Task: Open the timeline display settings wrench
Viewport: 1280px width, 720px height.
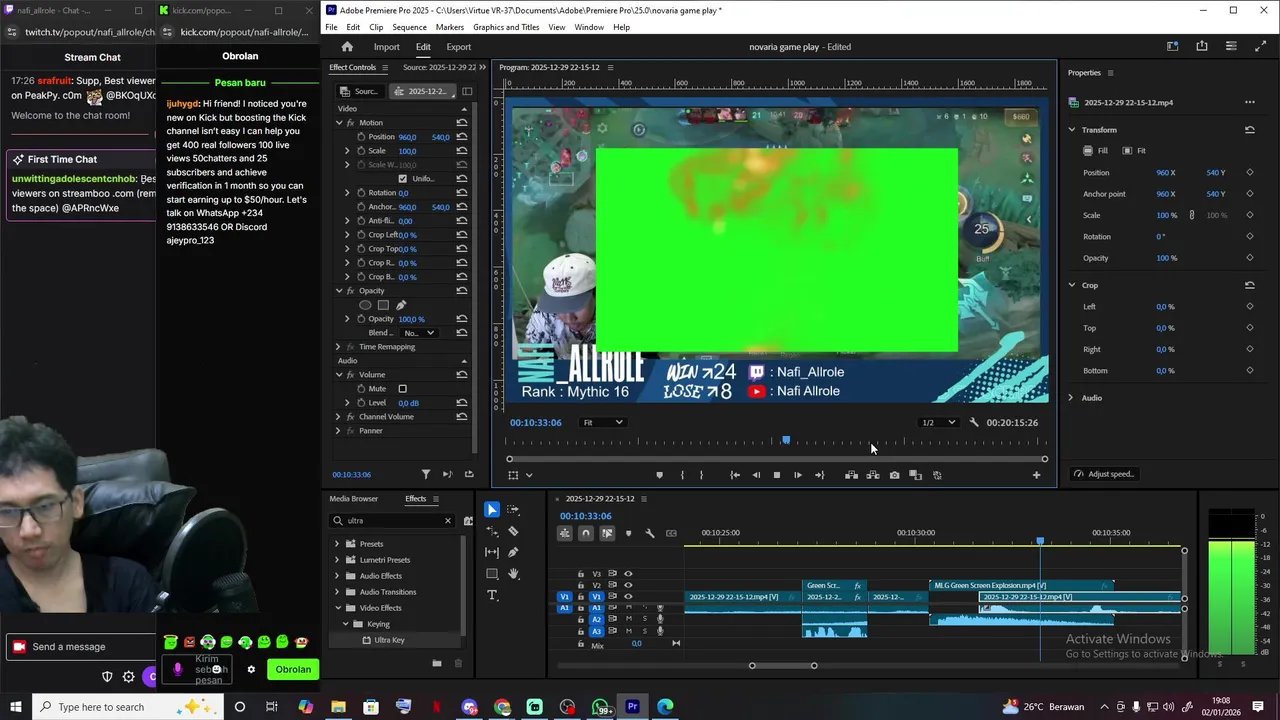Action: [650, 533]
